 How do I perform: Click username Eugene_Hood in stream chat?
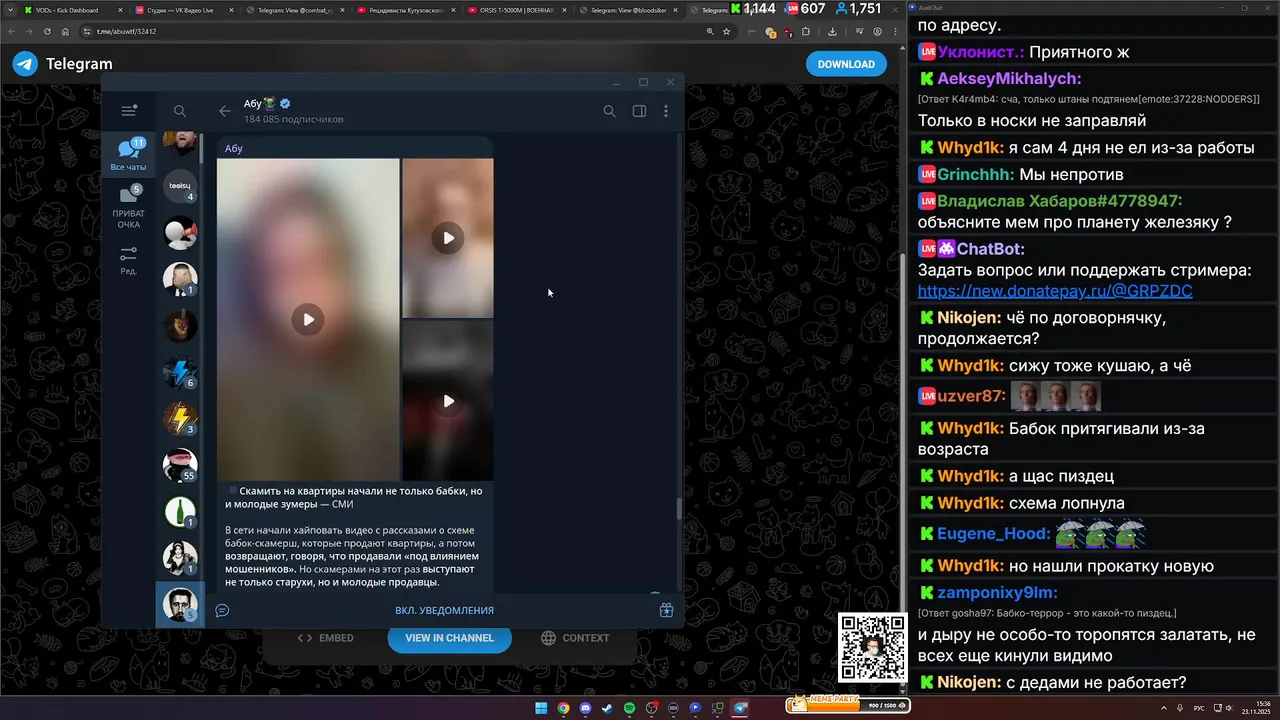(x=993, y=534)
